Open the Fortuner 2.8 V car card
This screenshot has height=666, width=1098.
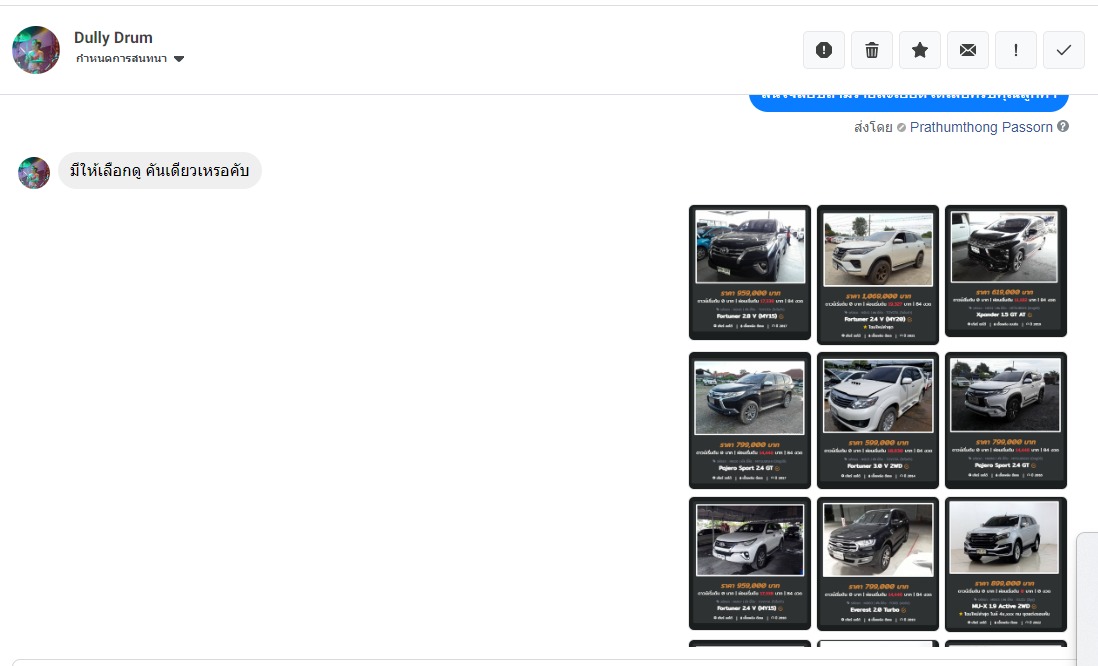[x=750, y=272]
